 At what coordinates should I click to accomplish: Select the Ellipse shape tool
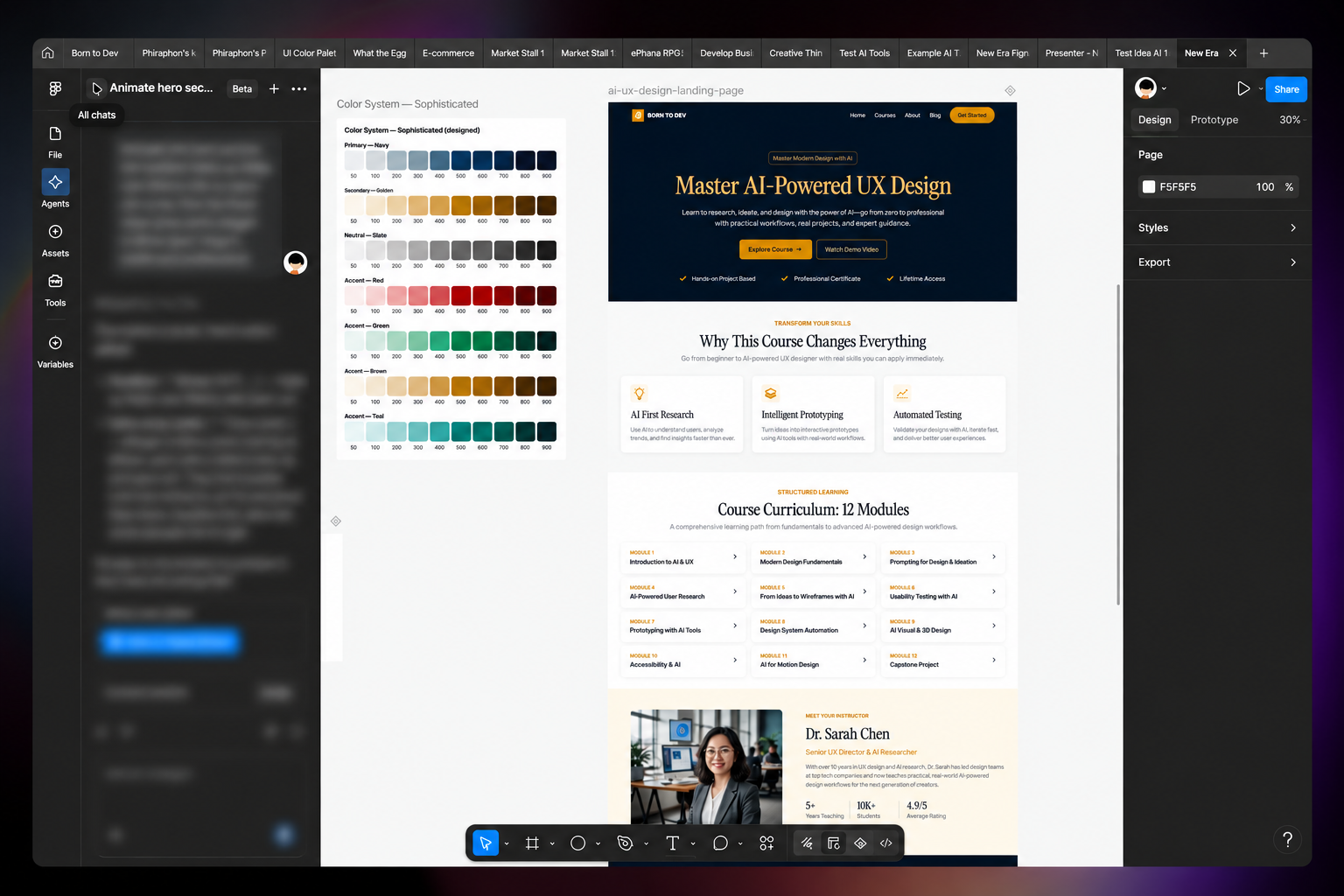pos(577,843)
